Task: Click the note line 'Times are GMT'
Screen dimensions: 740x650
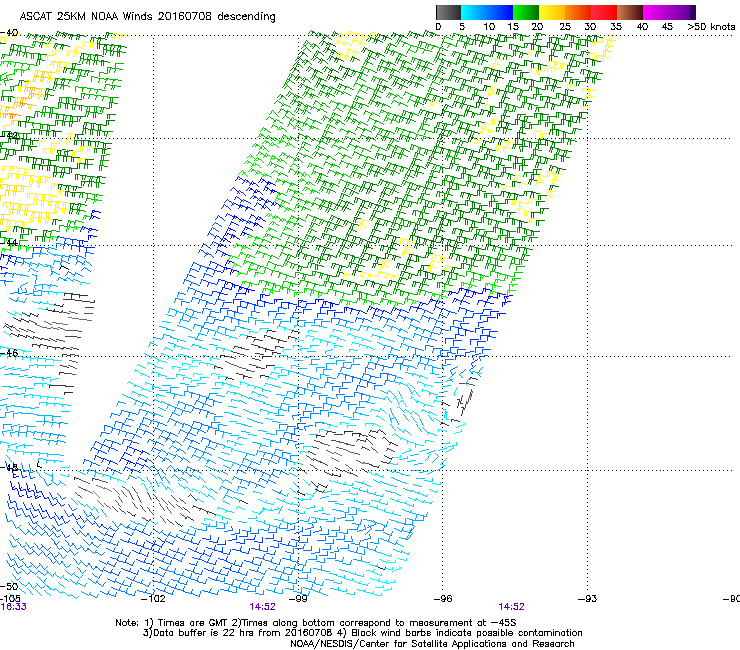Action: coord(195,623)
